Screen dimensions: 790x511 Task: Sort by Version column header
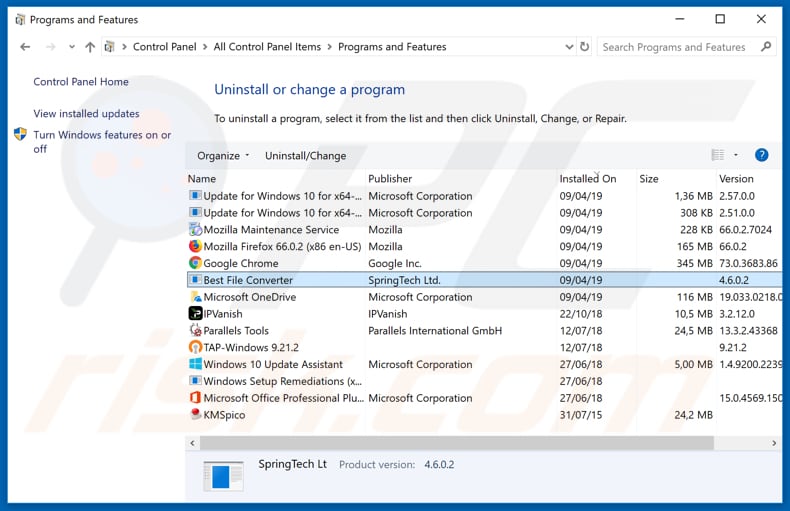736,179
